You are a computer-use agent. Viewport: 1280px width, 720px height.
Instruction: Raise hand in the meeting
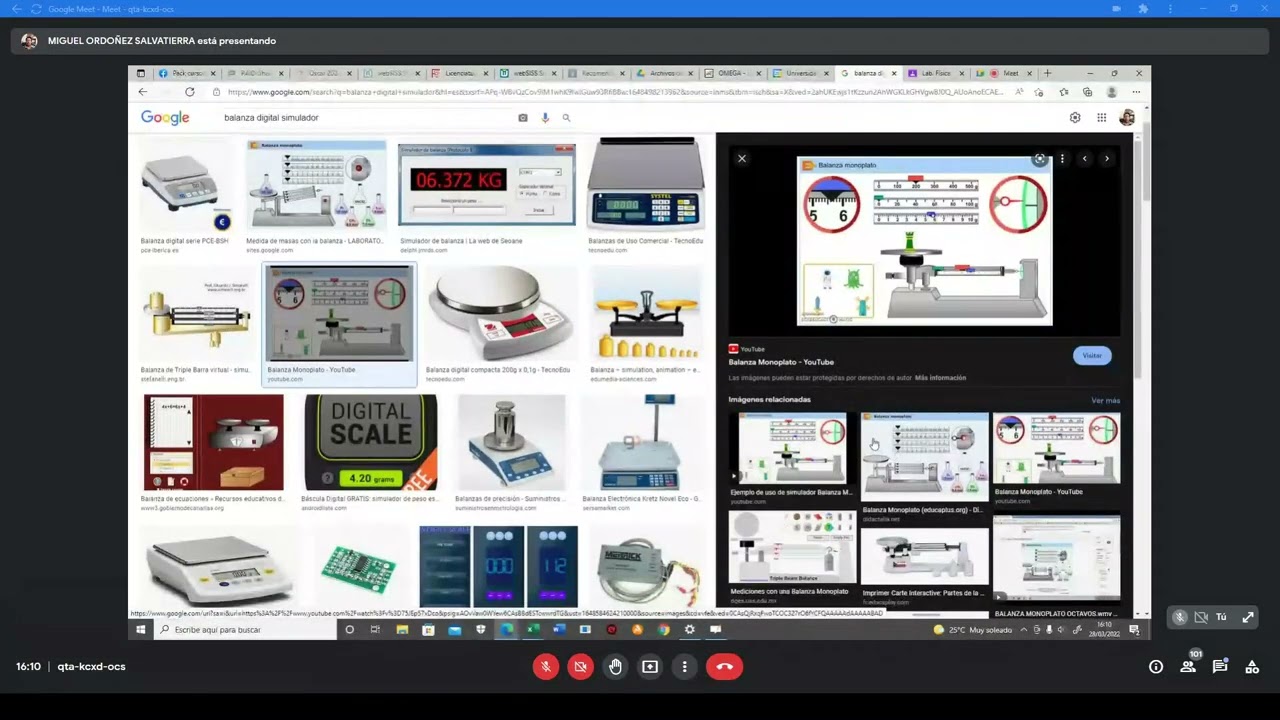[615, 666]
